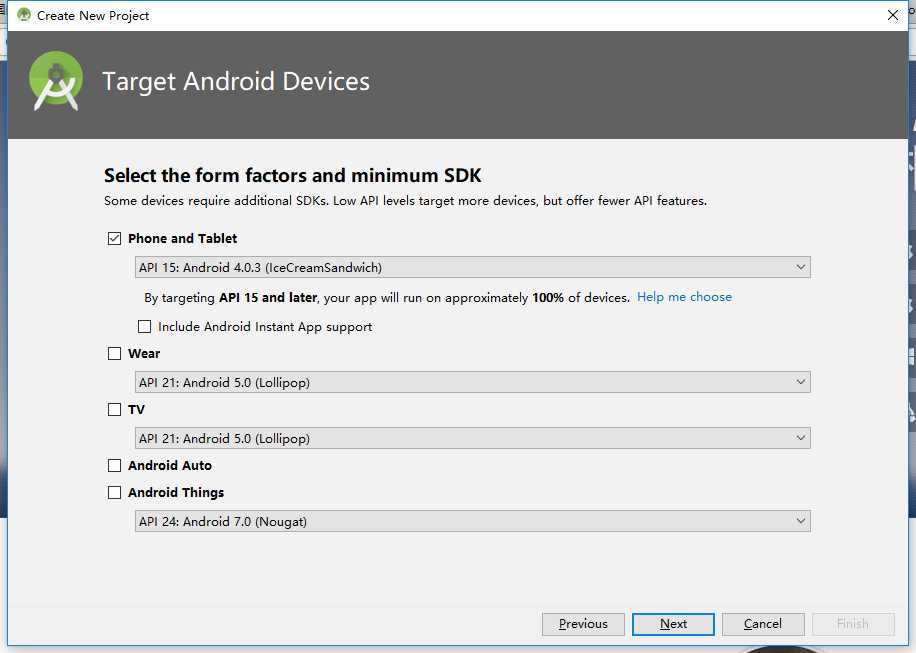
Task: Click the Some devices require additional SDKs description
Action: [405, 200]
